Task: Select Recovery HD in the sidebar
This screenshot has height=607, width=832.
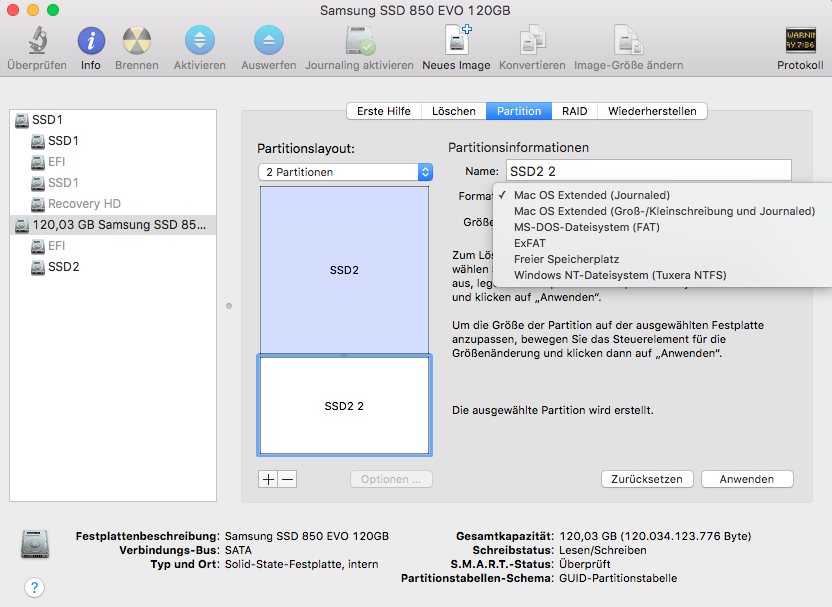Action: pyautogui.click(x=113, y=204)
